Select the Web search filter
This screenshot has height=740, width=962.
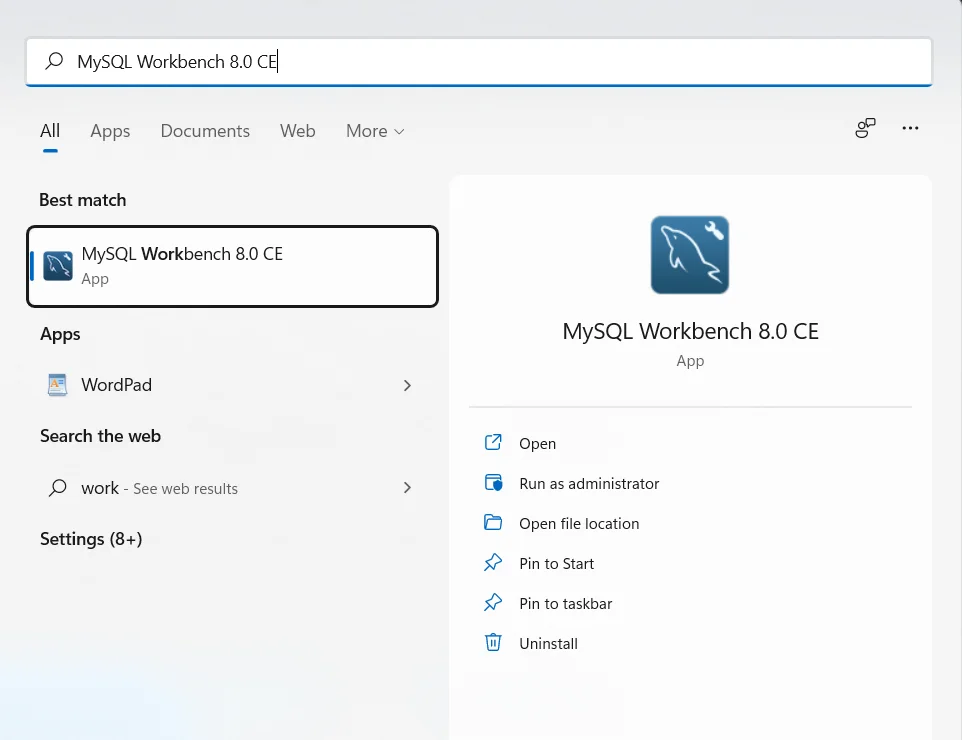point(297,131)
